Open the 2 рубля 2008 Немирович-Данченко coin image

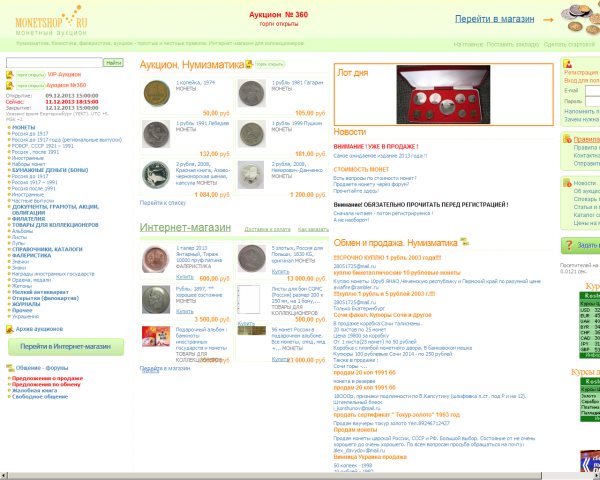click(251, 175)
